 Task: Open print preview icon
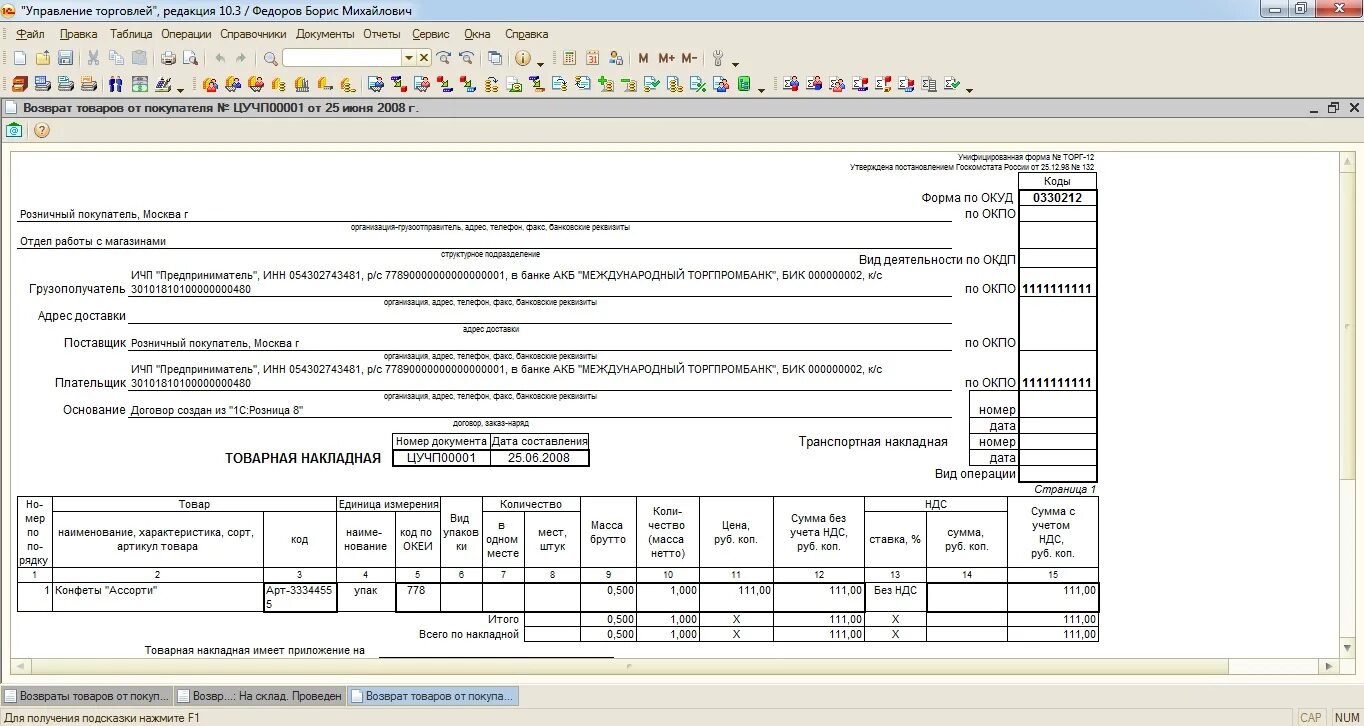coord(190,59)
